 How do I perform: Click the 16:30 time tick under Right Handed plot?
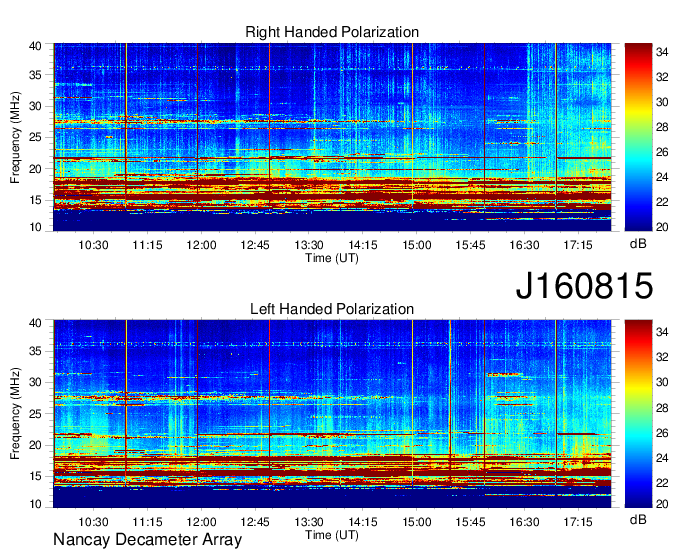pyautogui.click(x=524, y=245)
